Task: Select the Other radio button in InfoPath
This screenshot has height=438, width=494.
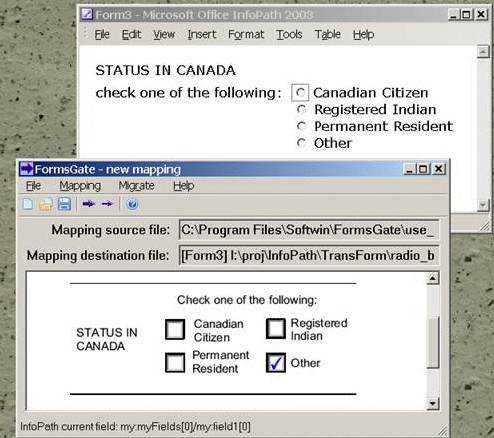Action: (x=301, y=143)
